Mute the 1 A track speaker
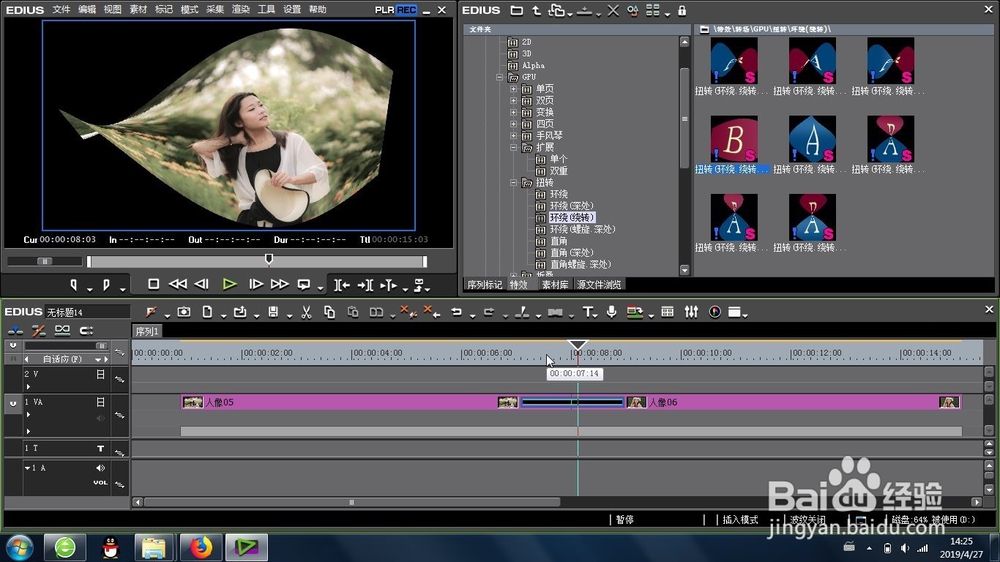The height and width of the screenshot is (562, 1000). click(x=100, y=468)
